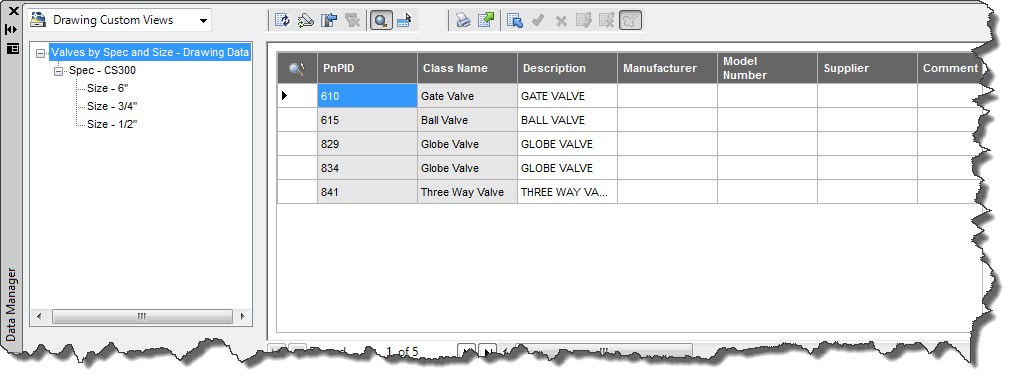The width and height of the screenshot is (1017, 386).
Task: Open the palette properties menu icon
Action: coord(12,49)
